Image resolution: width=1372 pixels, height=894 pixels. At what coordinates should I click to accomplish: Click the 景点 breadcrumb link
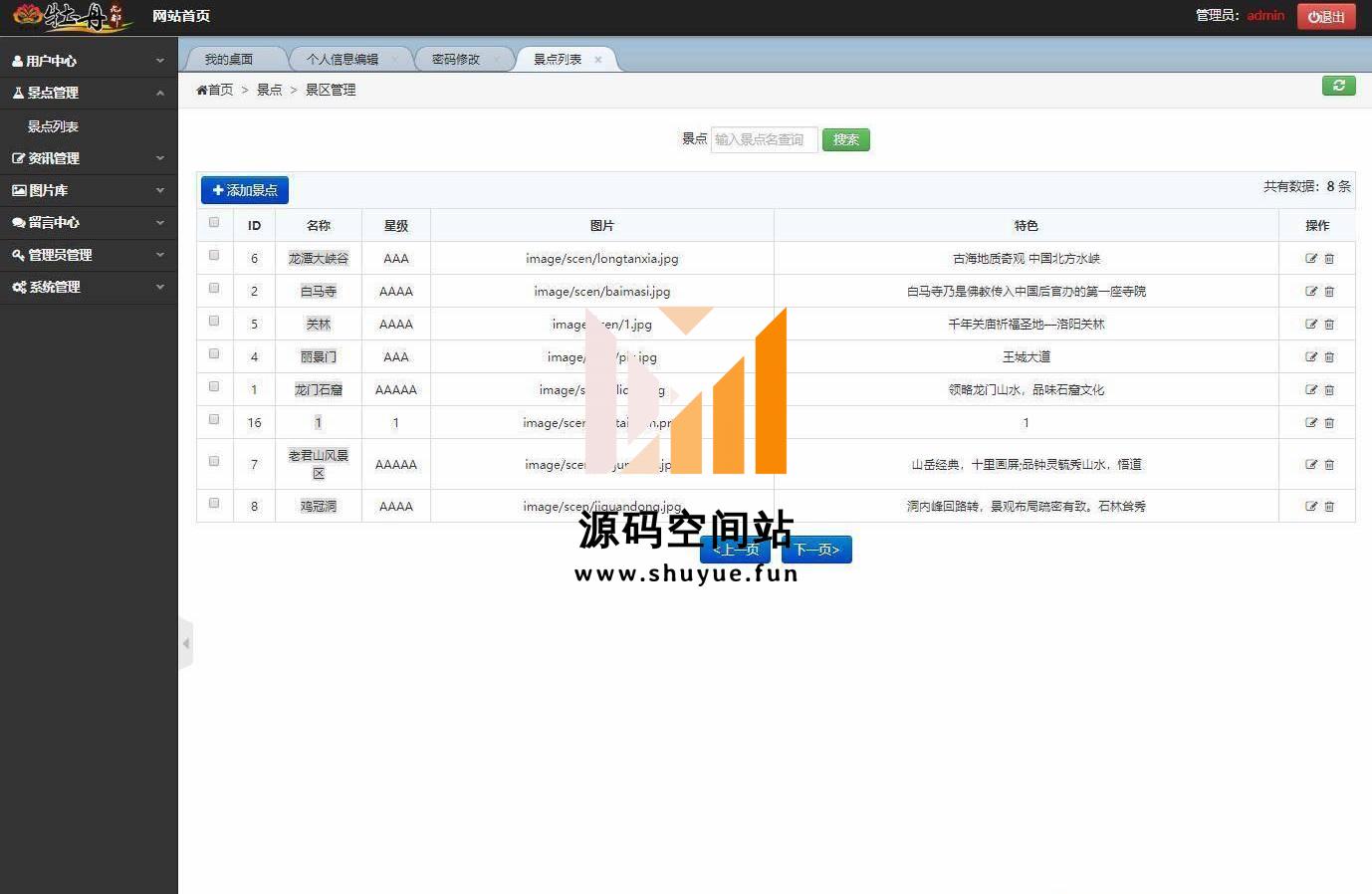[x=270, y=90]
